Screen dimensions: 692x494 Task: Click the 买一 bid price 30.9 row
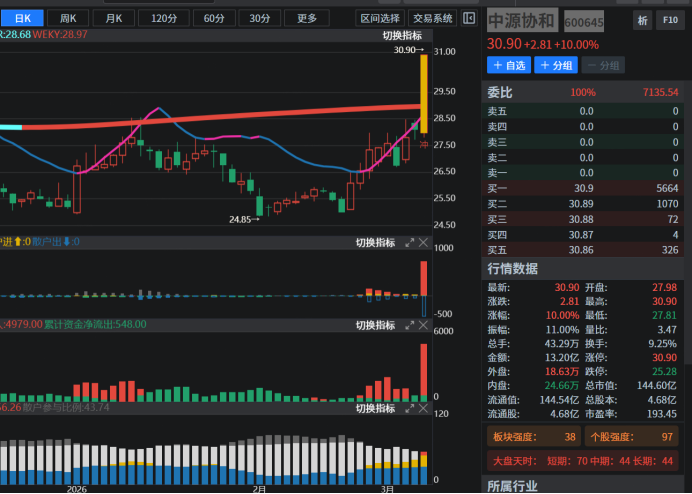click(582, 188)
